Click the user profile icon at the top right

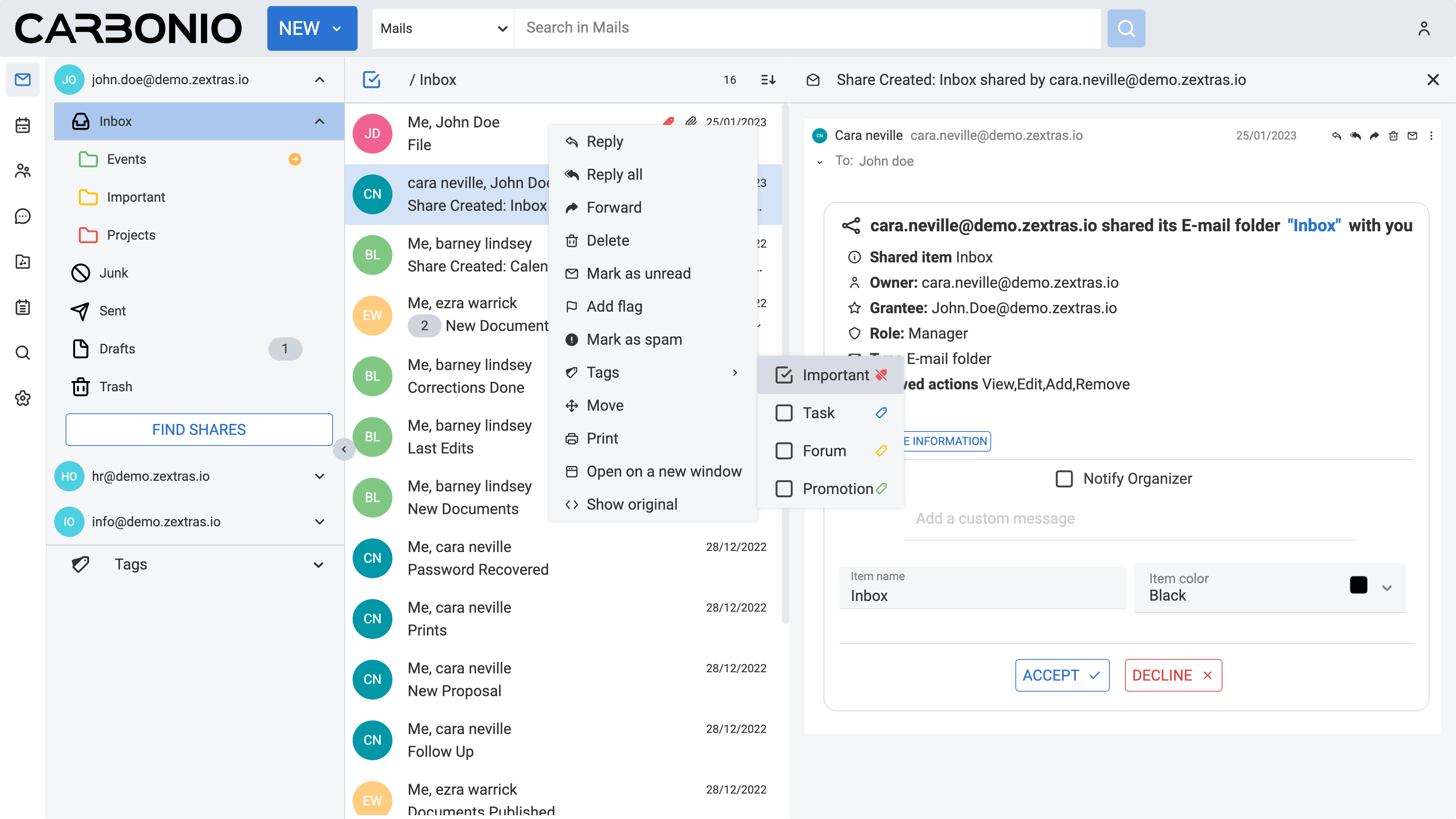1423,28
